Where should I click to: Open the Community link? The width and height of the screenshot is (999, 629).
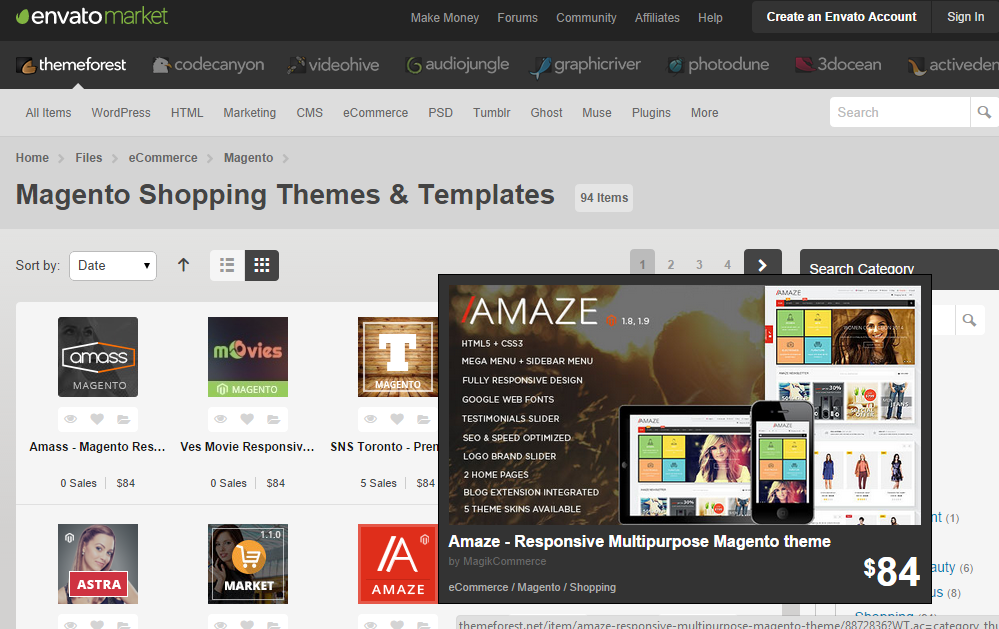pos(586,18)
